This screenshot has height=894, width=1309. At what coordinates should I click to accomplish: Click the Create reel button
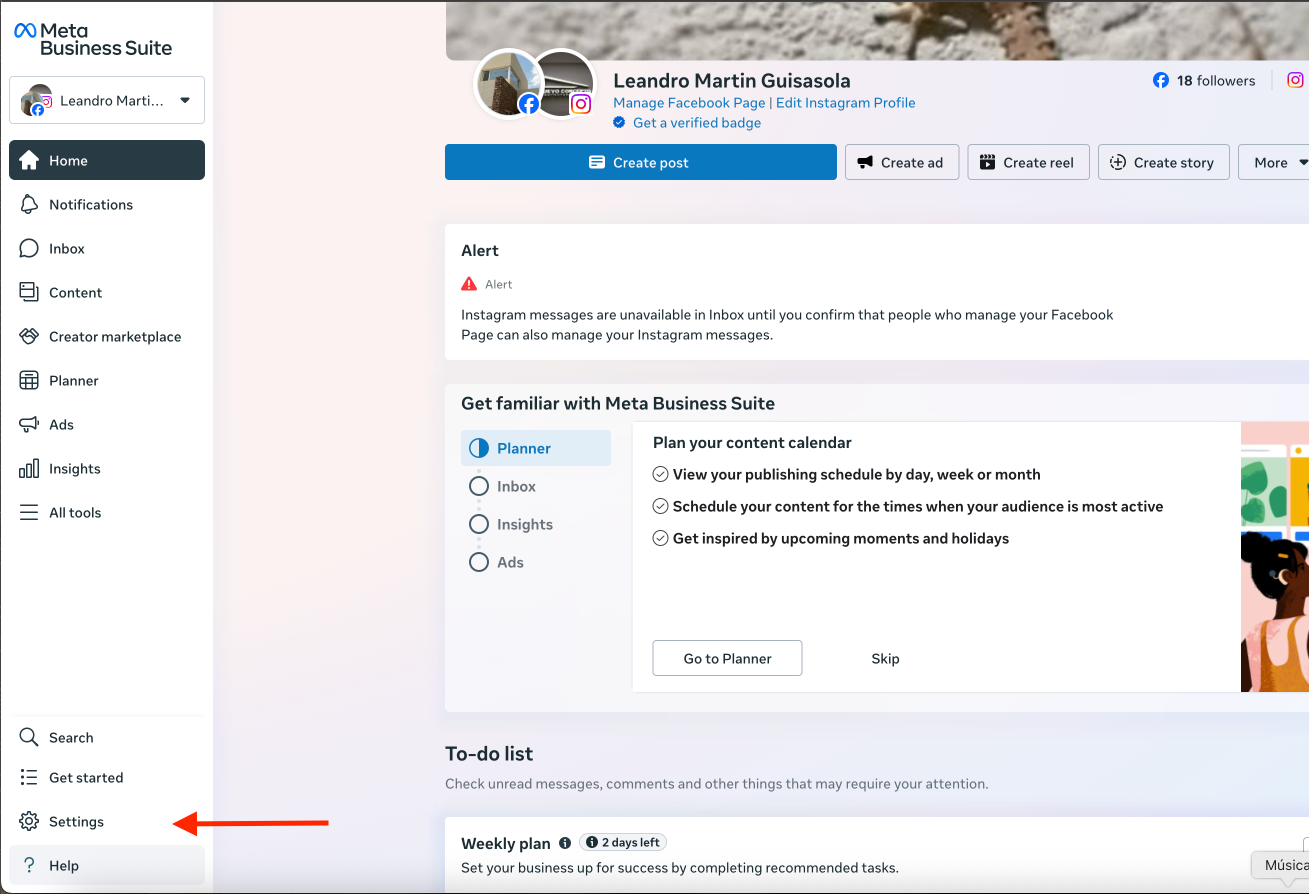pos(1028,162)
